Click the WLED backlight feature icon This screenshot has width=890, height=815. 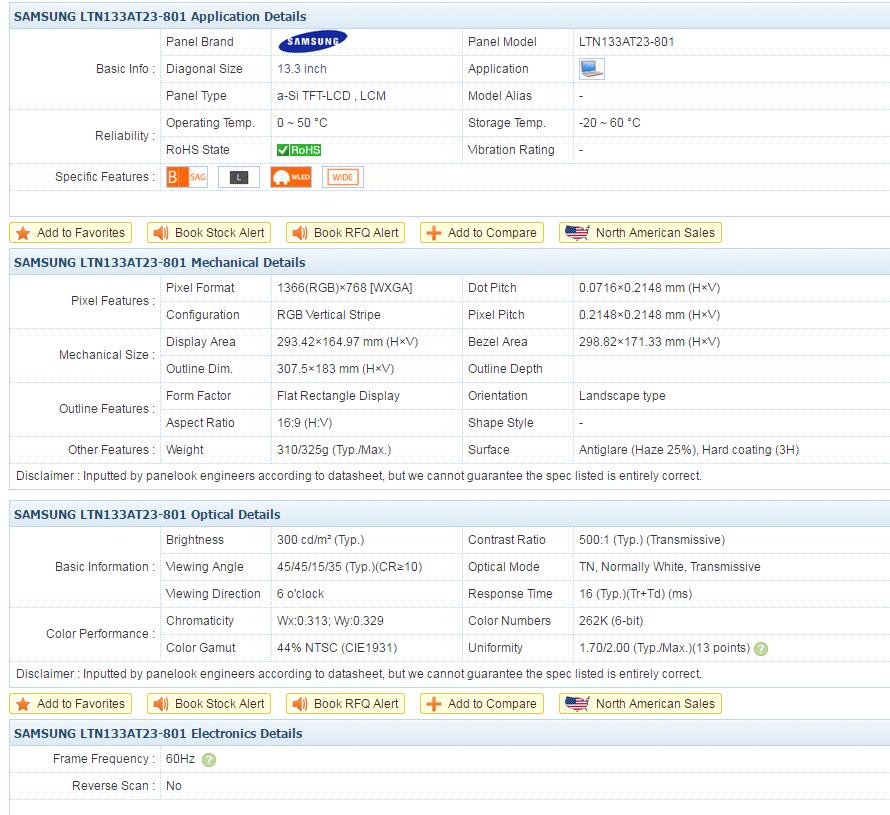pos(291,177)
